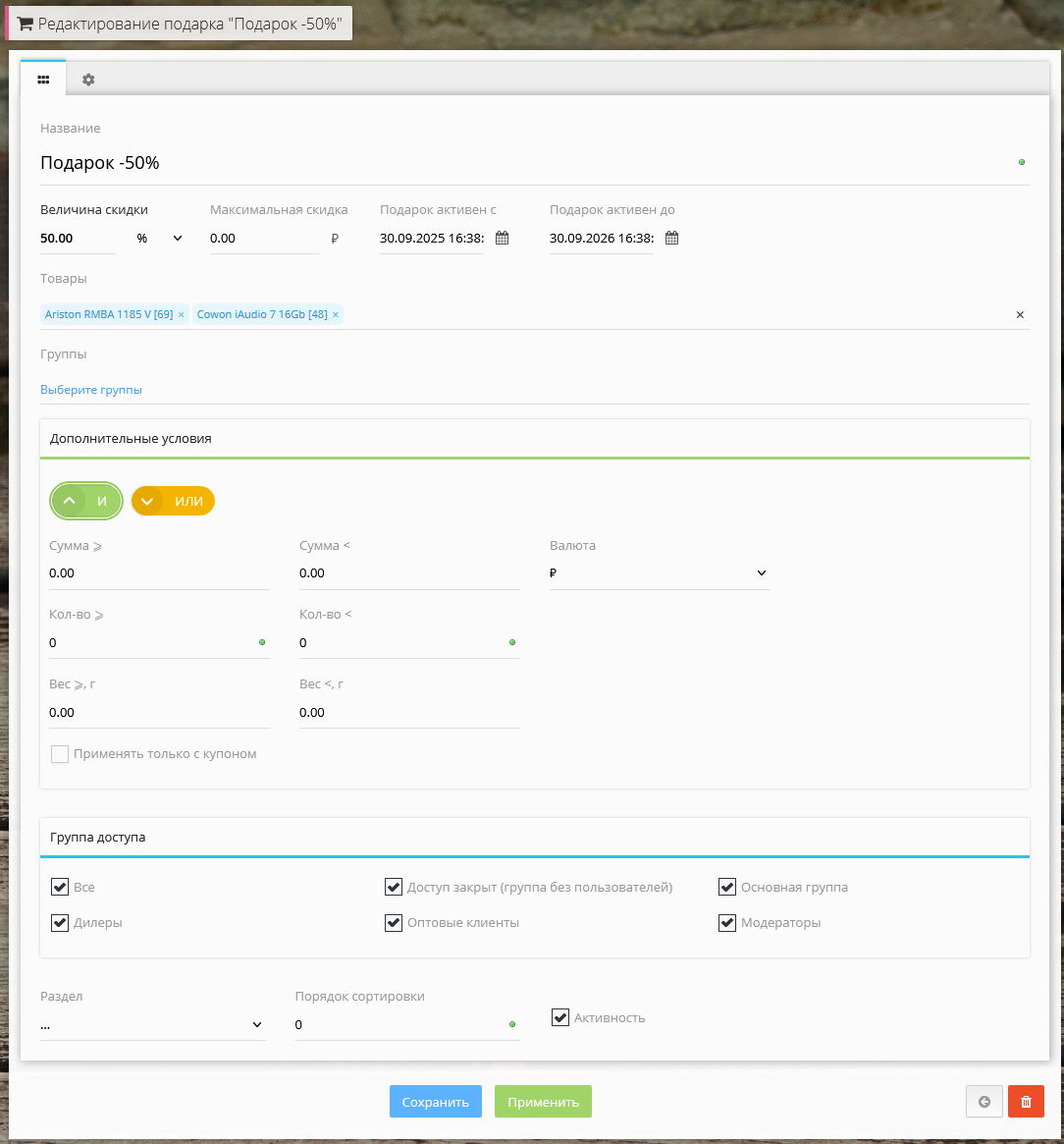
Task: Switch condition logic to ИЛИ
Action: (173, 501)
